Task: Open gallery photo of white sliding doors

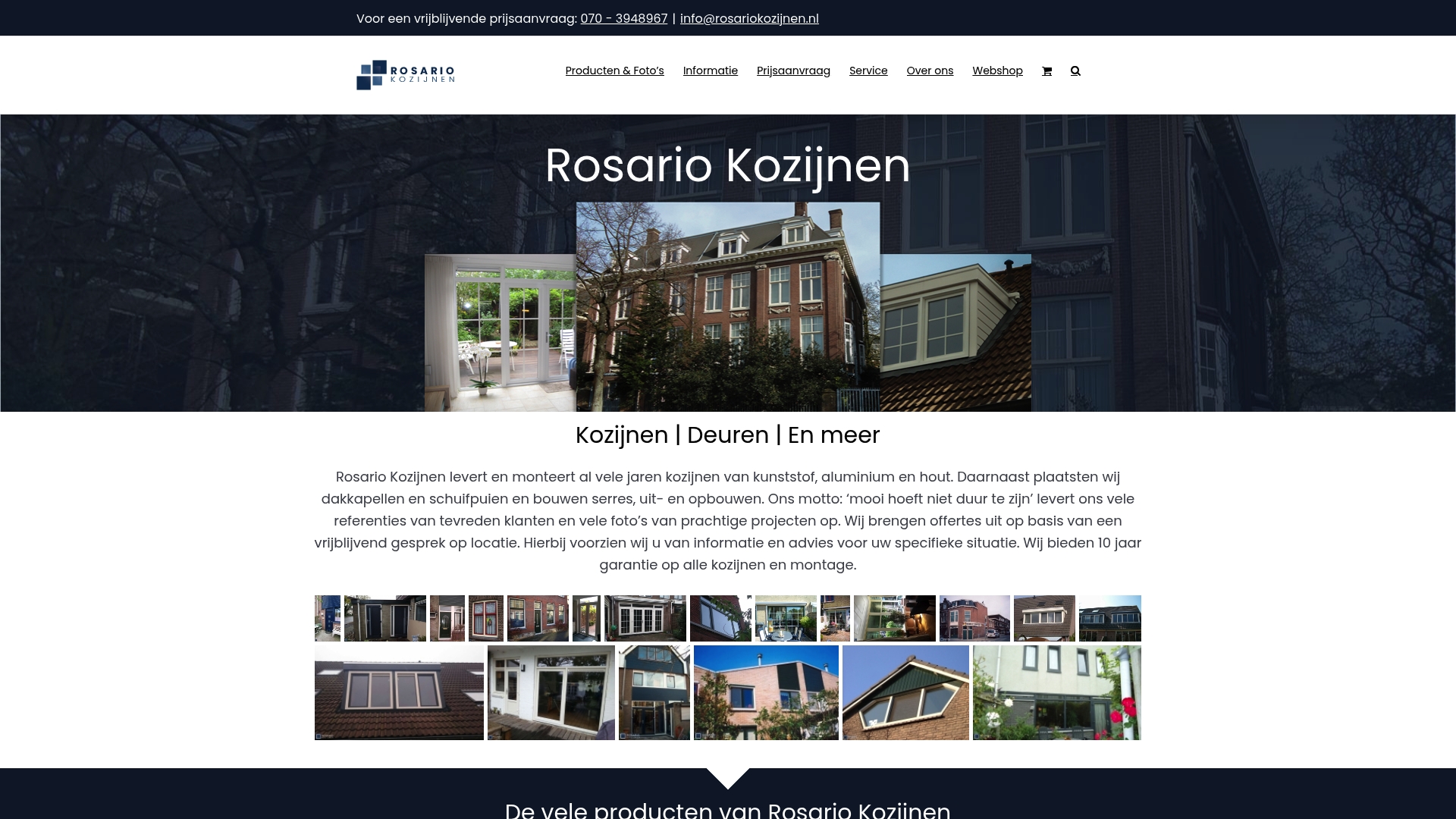Action: (x=551, y=692)
